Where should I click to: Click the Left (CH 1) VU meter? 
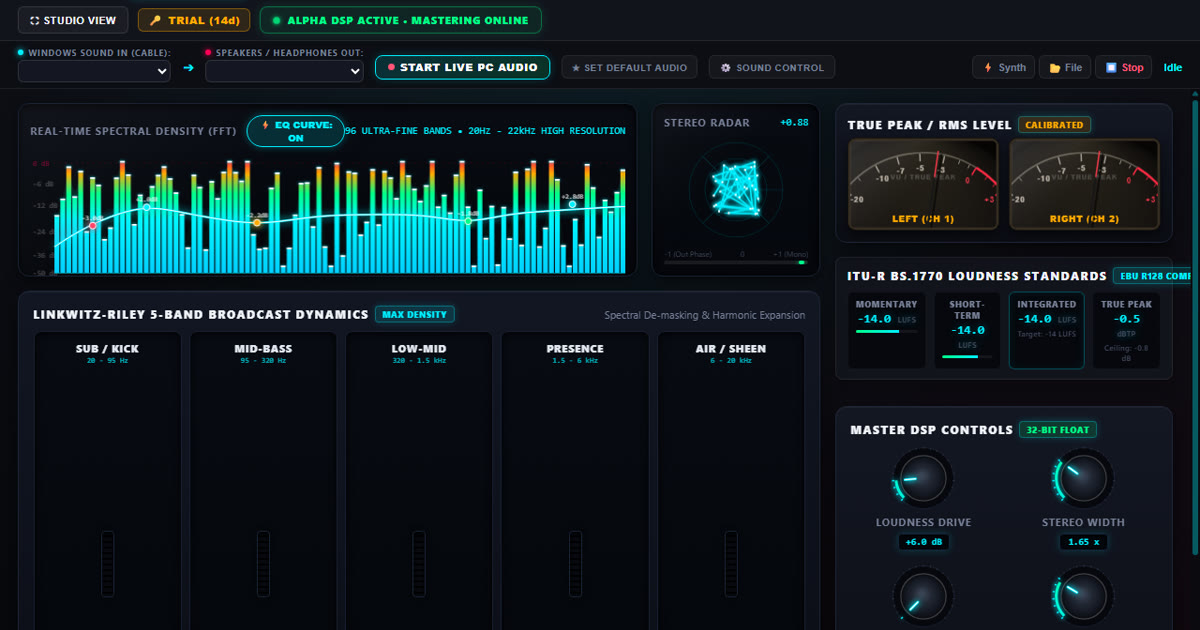923,184
